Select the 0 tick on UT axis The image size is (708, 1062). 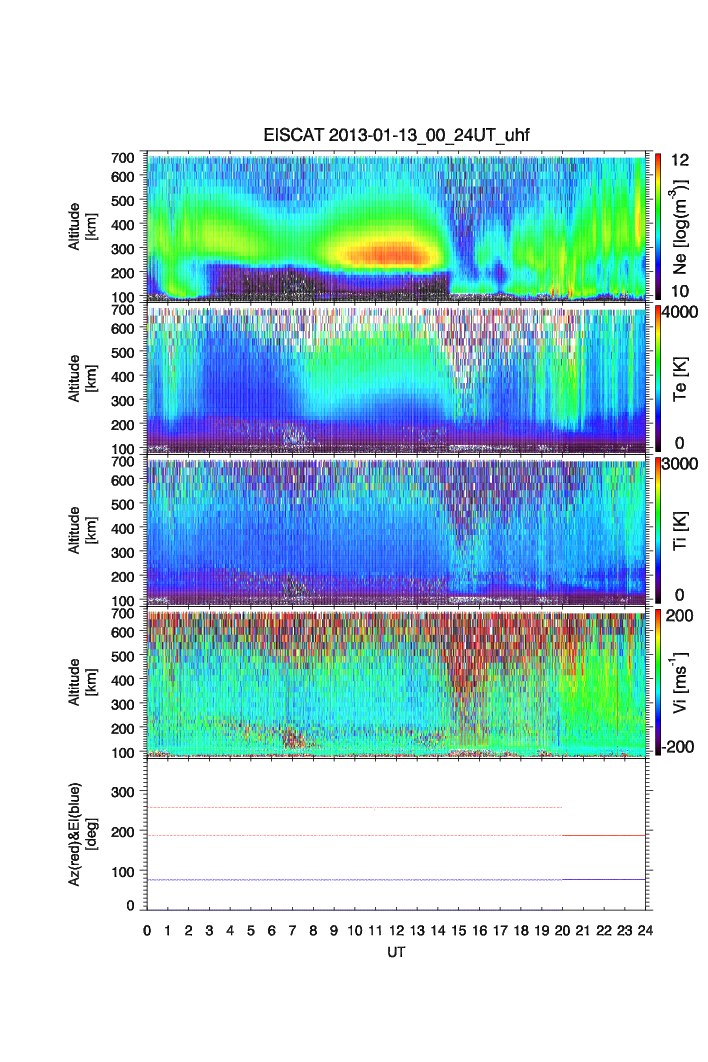pos(147,930)
